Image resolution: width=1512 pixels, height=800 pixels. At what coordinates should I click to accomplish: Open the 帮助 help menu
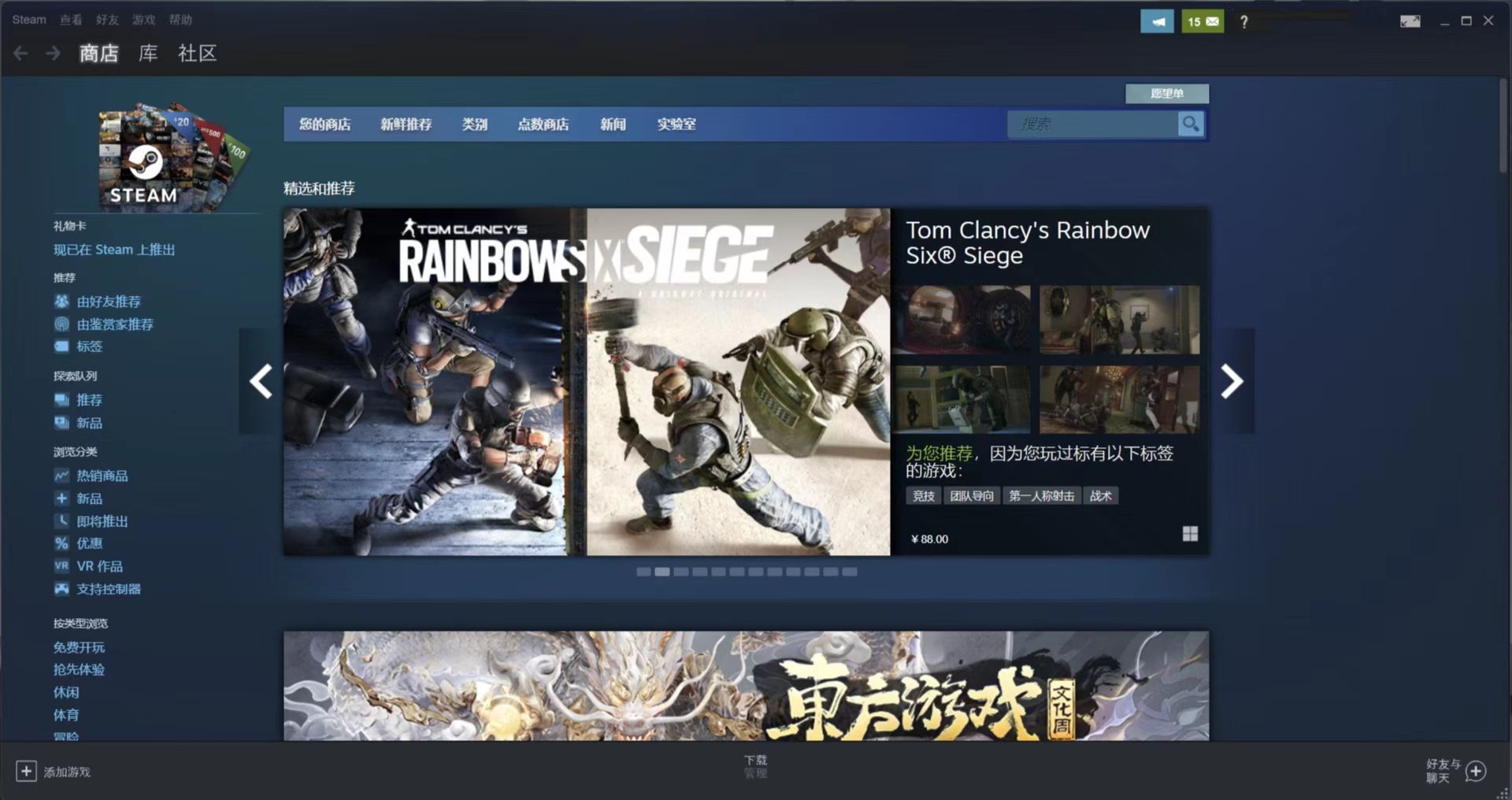(180, 20)
